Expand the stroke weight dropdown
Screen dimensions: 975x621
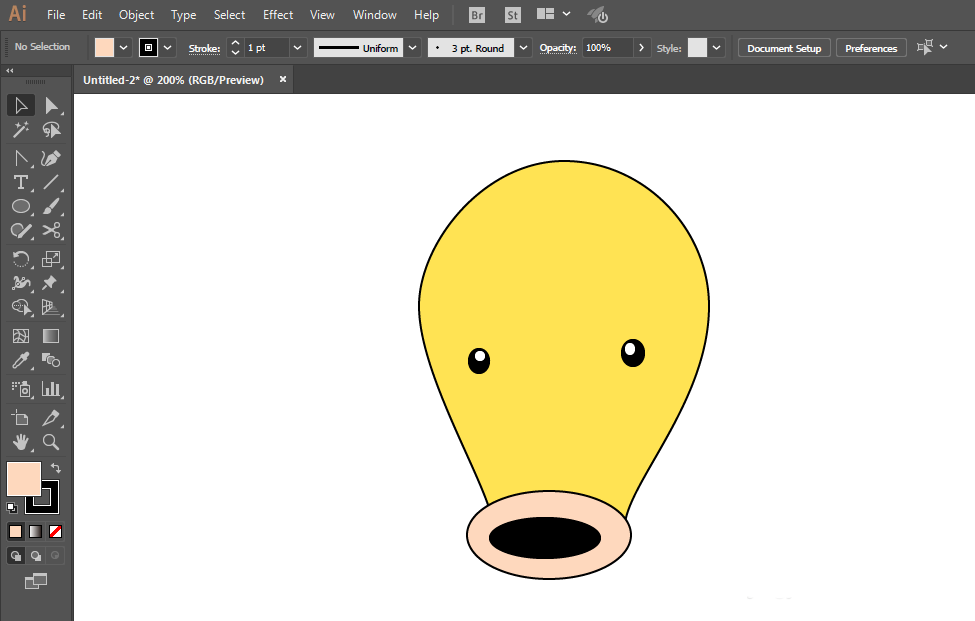coord(298,48)
